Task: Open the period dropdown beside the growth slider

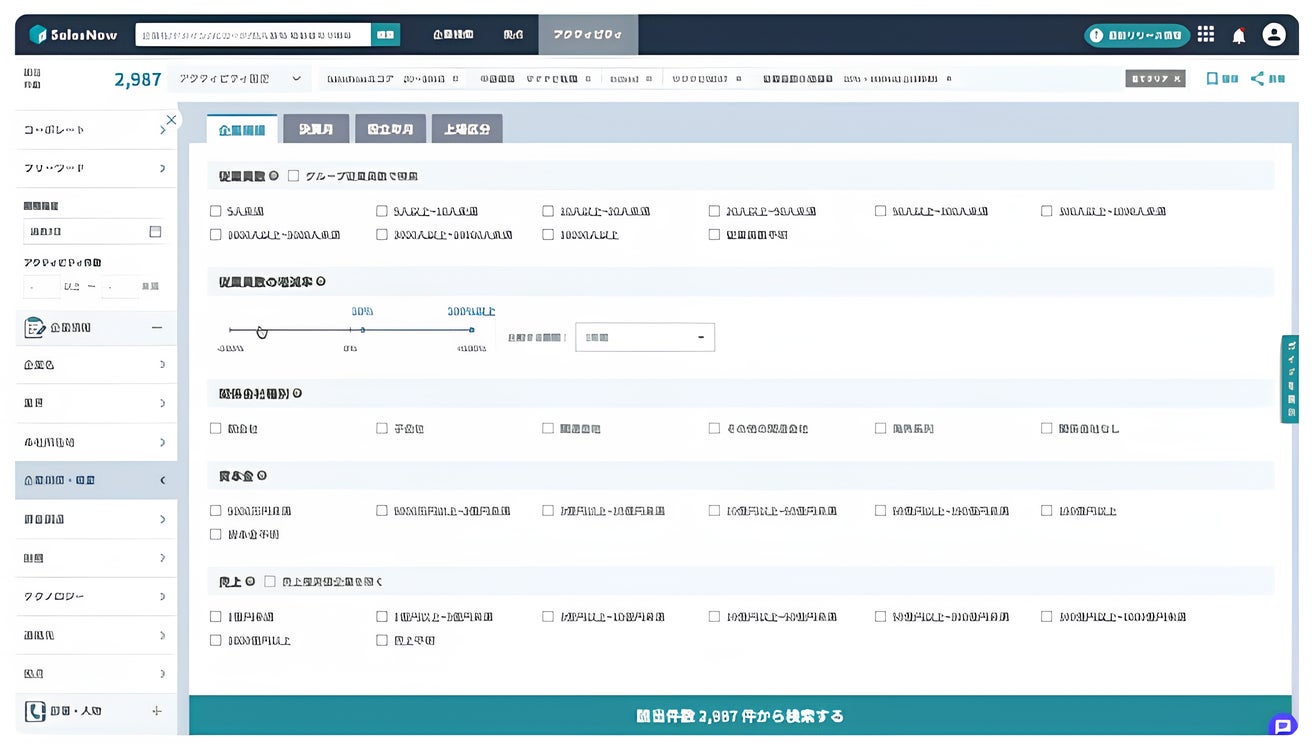Action: [645, 337]
